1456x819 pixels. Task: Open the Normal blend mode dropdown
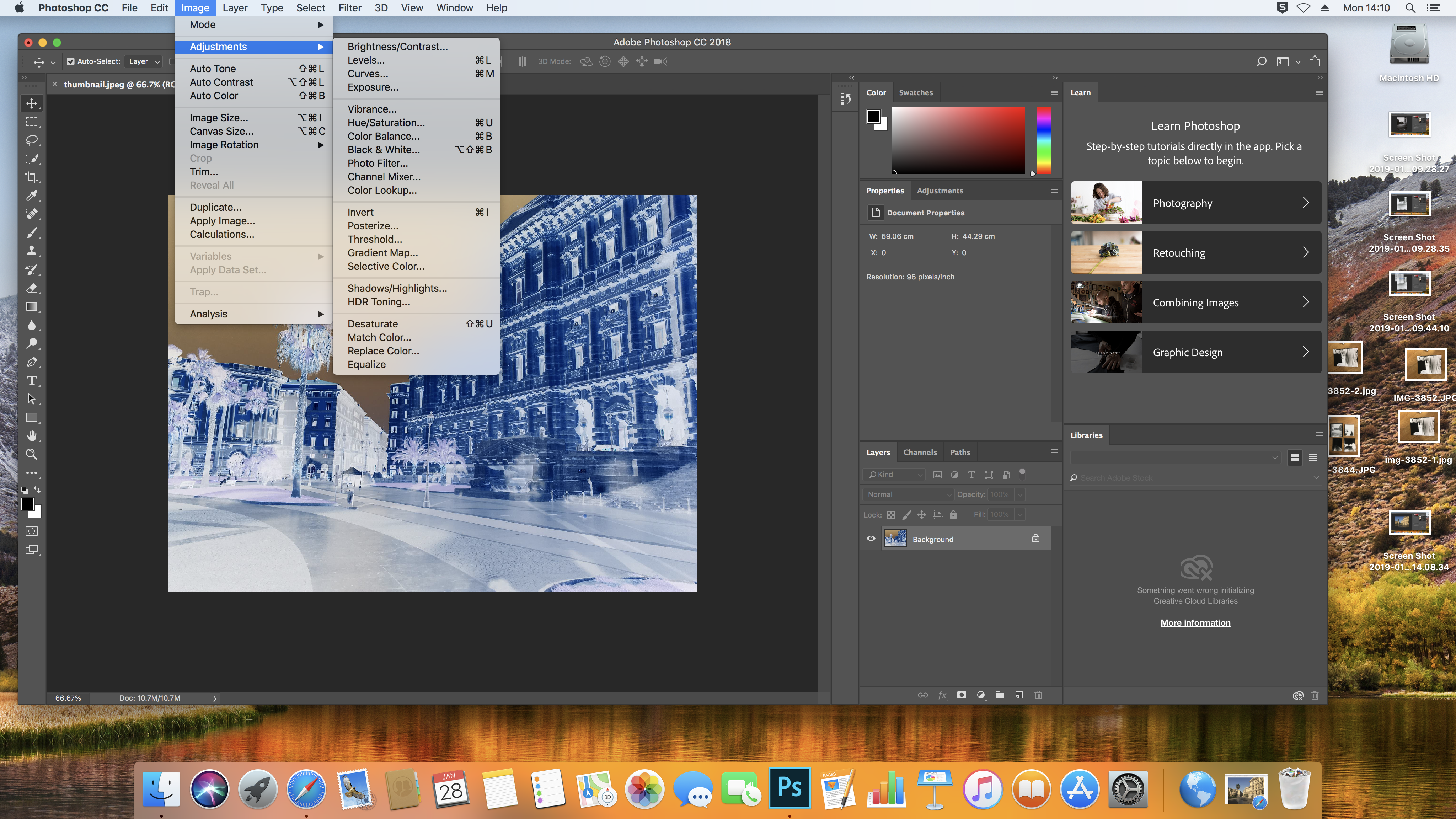click(908, 494)
